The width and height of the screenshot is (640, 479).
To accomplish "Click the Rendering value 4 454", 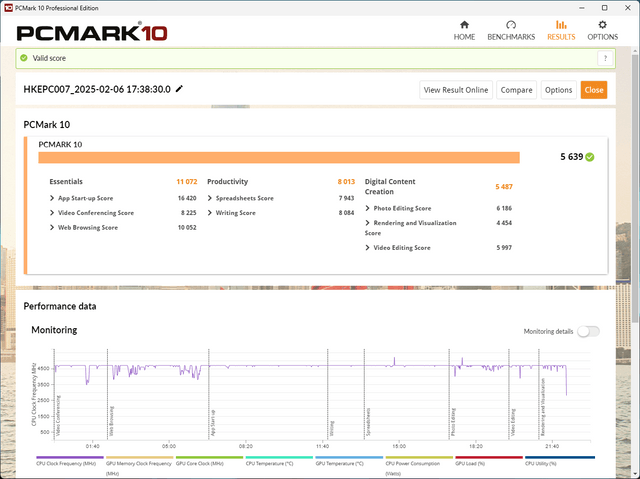I will pyautogui.click(x=504, y=223).
